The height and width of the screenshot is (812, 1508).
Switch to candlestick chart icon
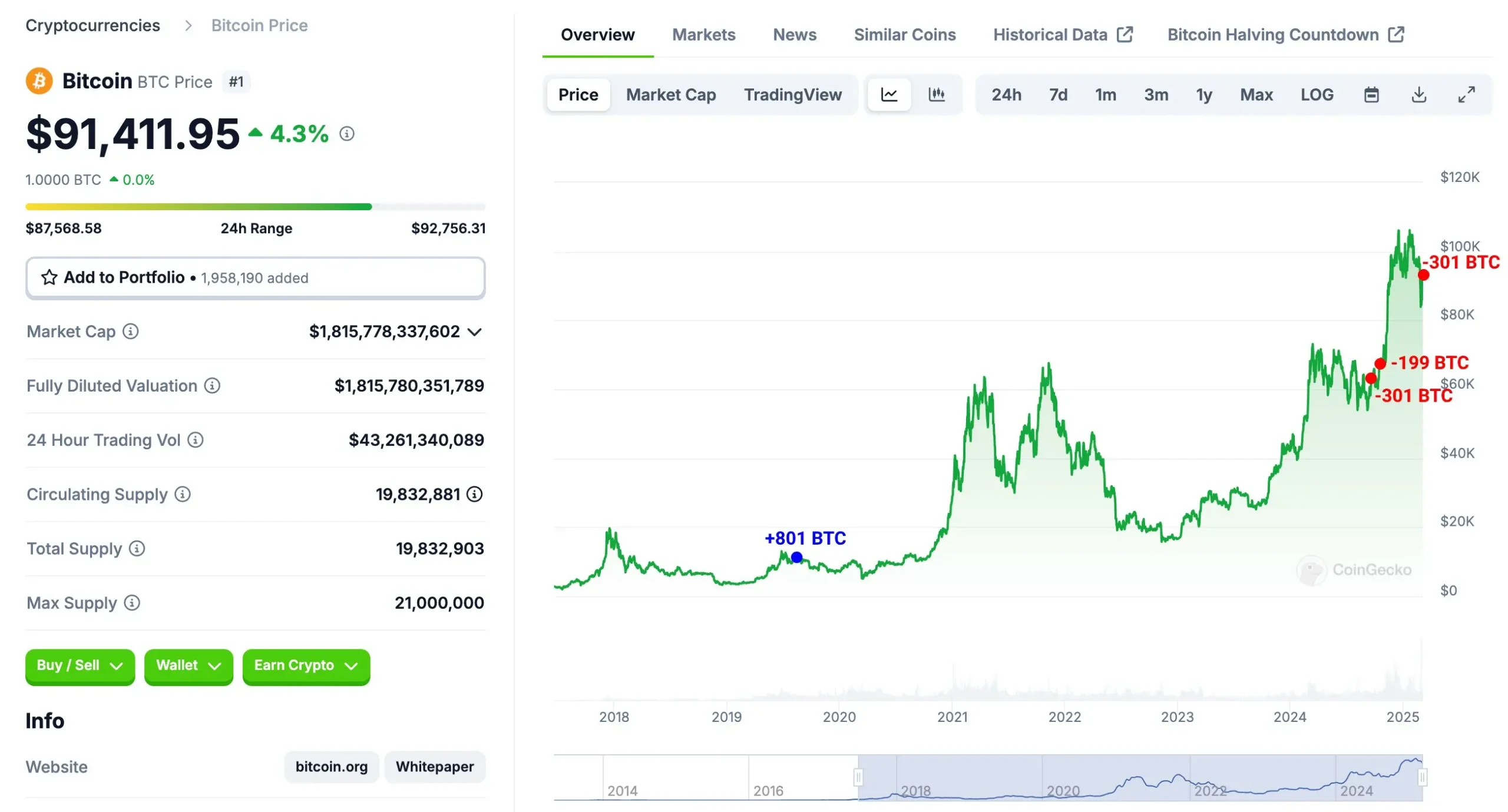[937, 94]
